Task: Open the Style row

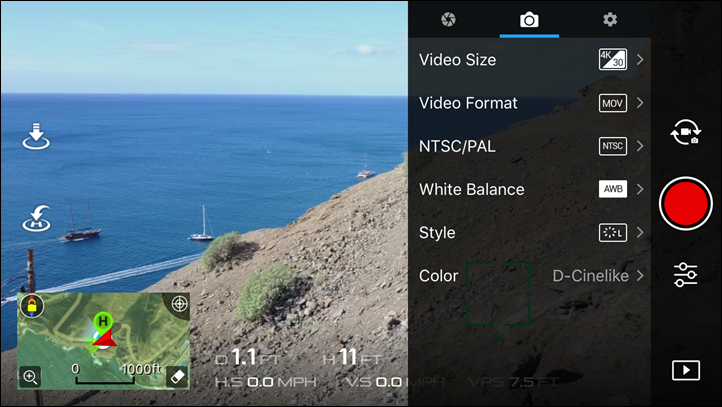Action: (530, 233)
